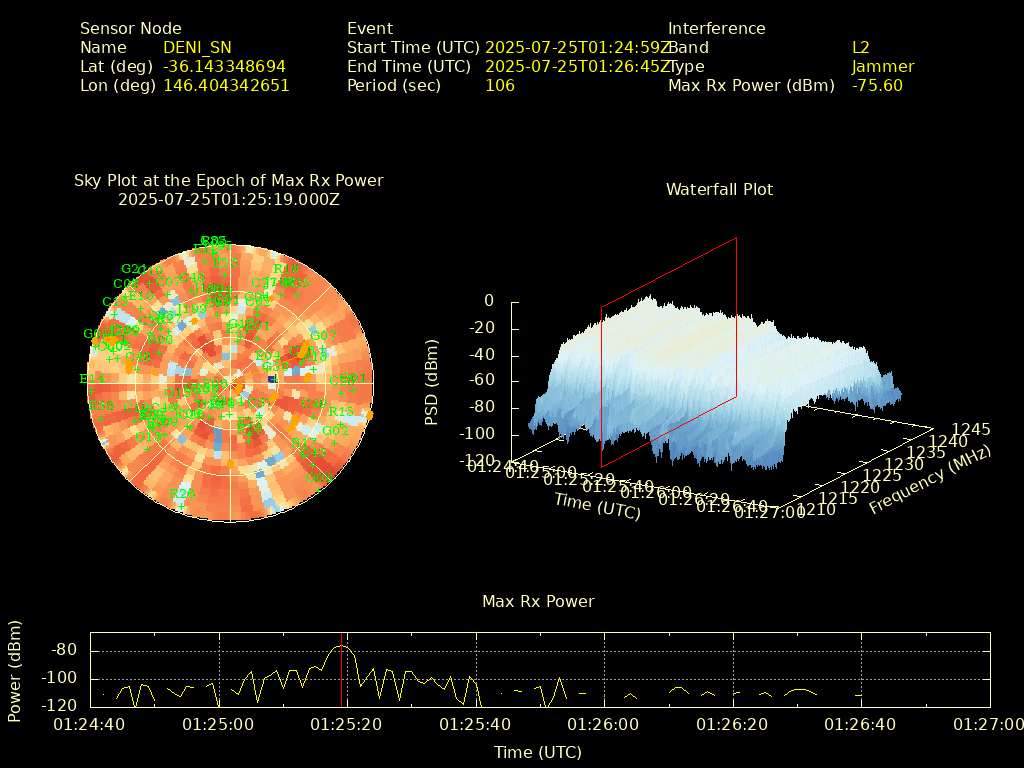Click the R26 satellite marker on sky plot

pyautogui.click(x=183, y=494)
